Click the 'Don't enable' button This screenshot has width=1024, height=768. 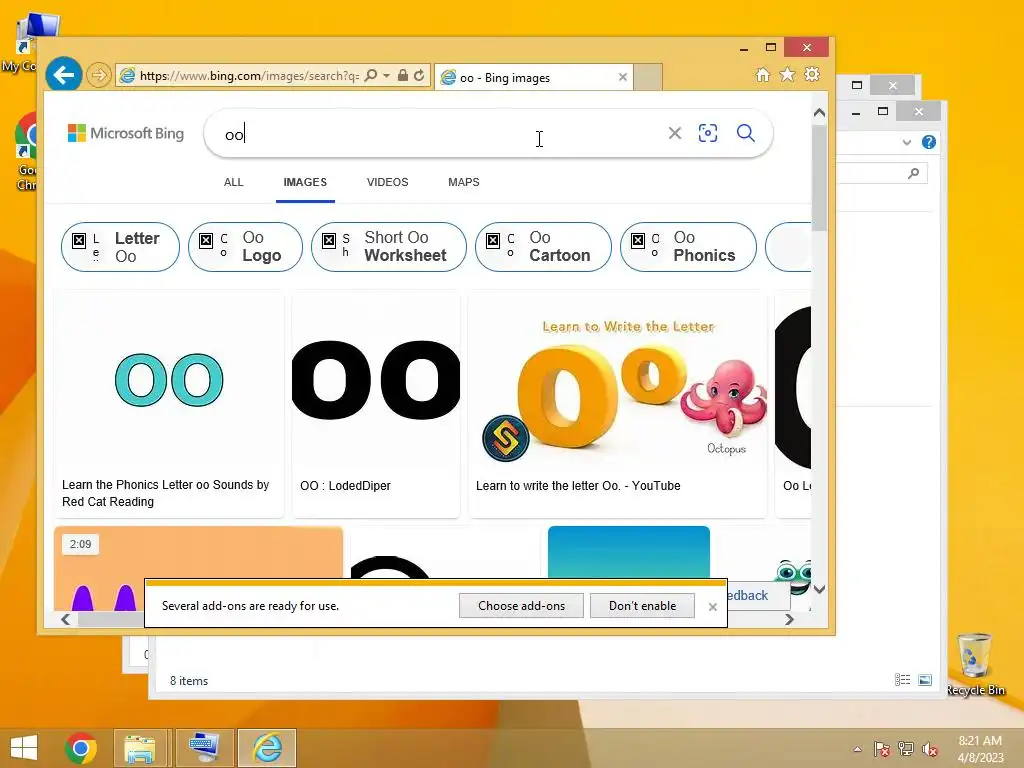(x=643, y=605)
